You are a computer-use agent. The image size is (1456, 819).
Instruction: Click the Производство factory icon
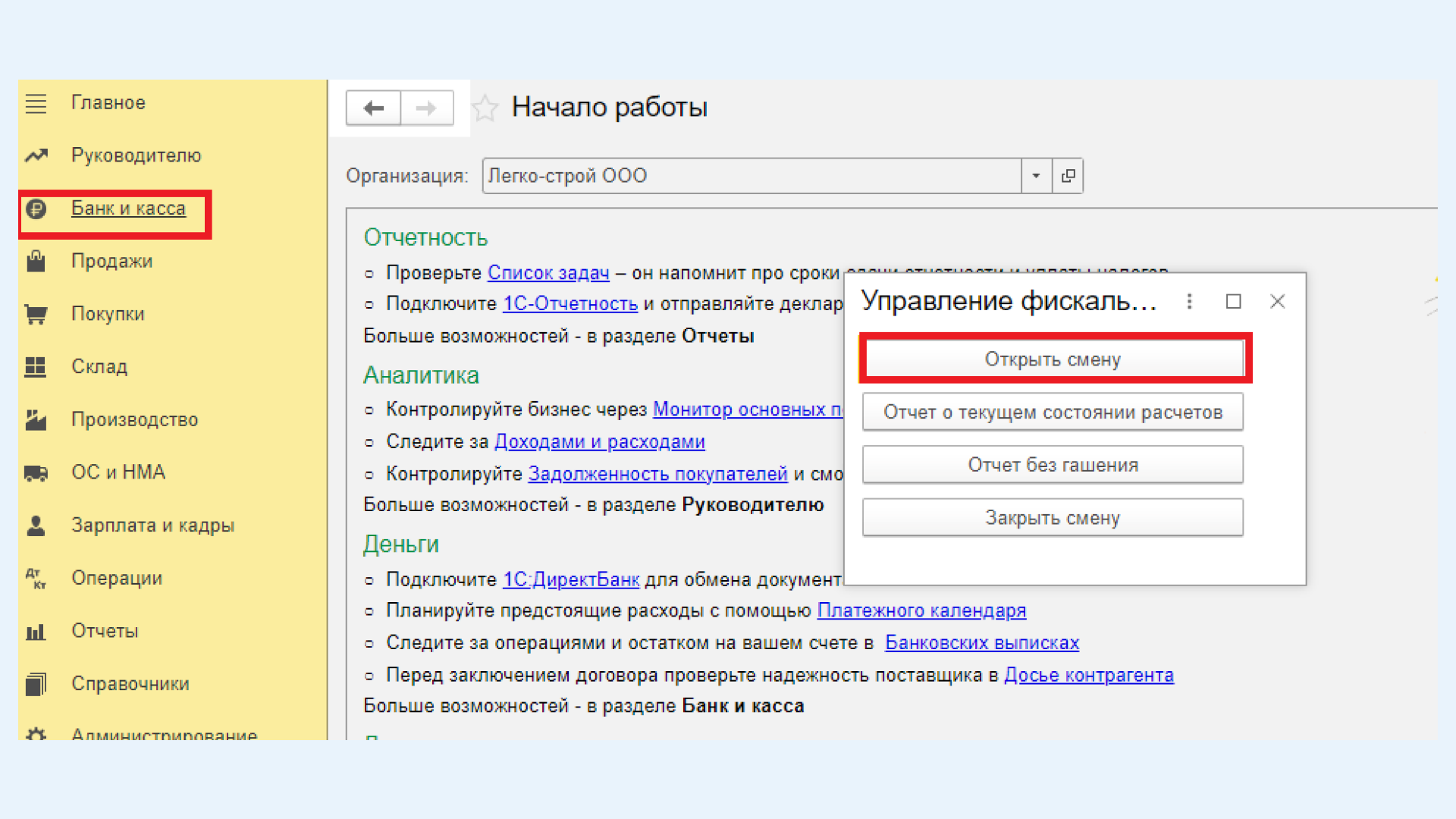pyautogui.click(x=36, y=419)
